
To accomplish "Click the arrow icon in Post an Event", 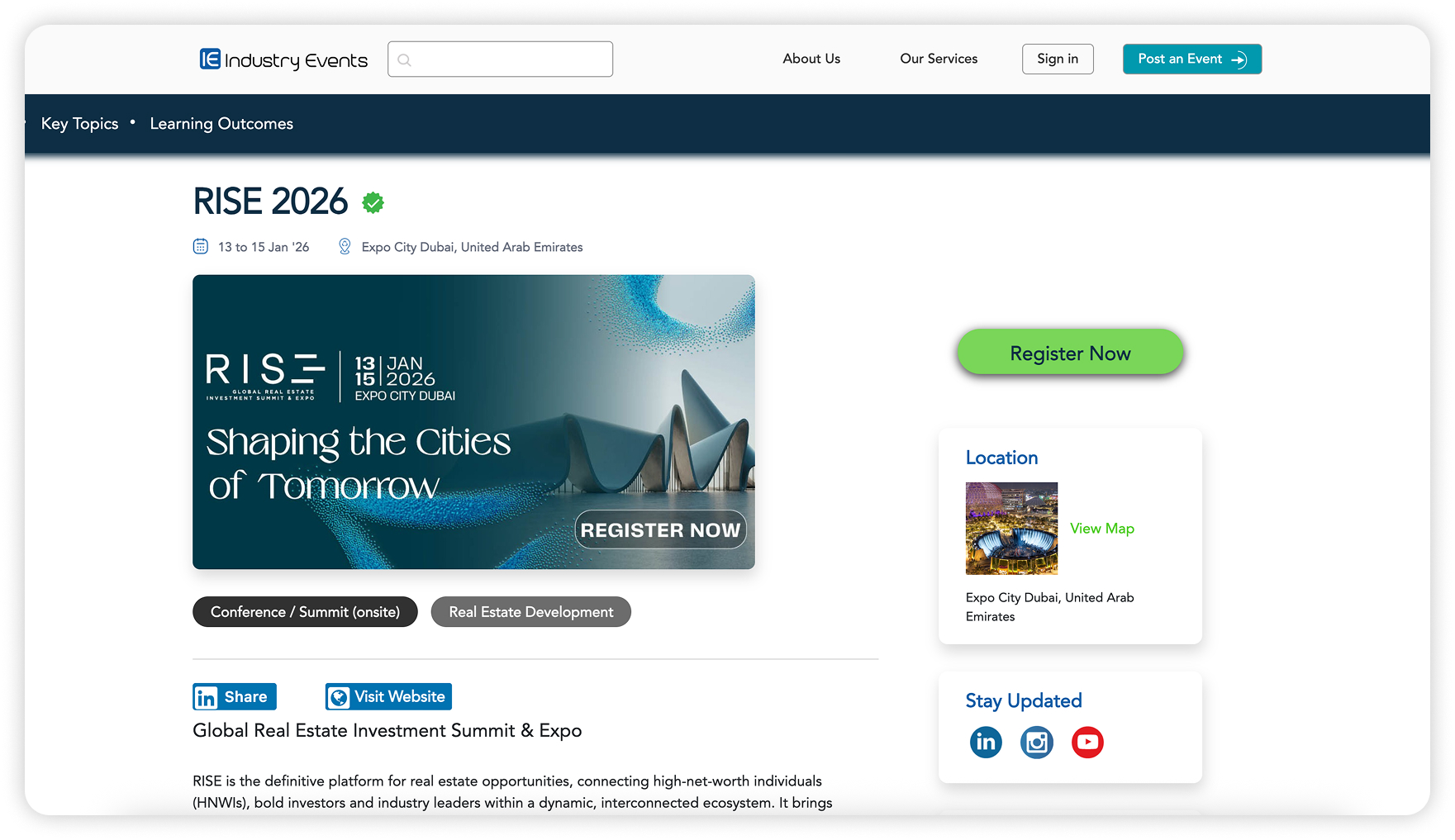I will tap(1239, 59).
